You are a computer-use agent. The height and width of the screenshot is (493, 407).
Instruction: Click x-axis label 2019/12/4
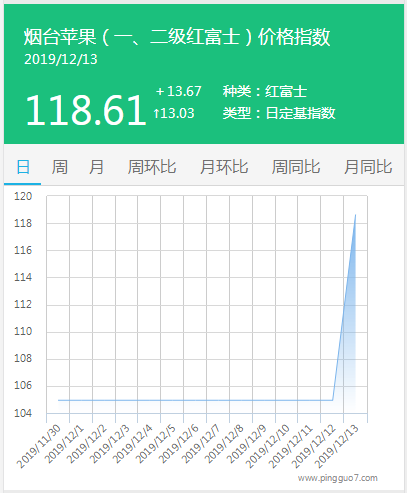click(x=133, y=444)
